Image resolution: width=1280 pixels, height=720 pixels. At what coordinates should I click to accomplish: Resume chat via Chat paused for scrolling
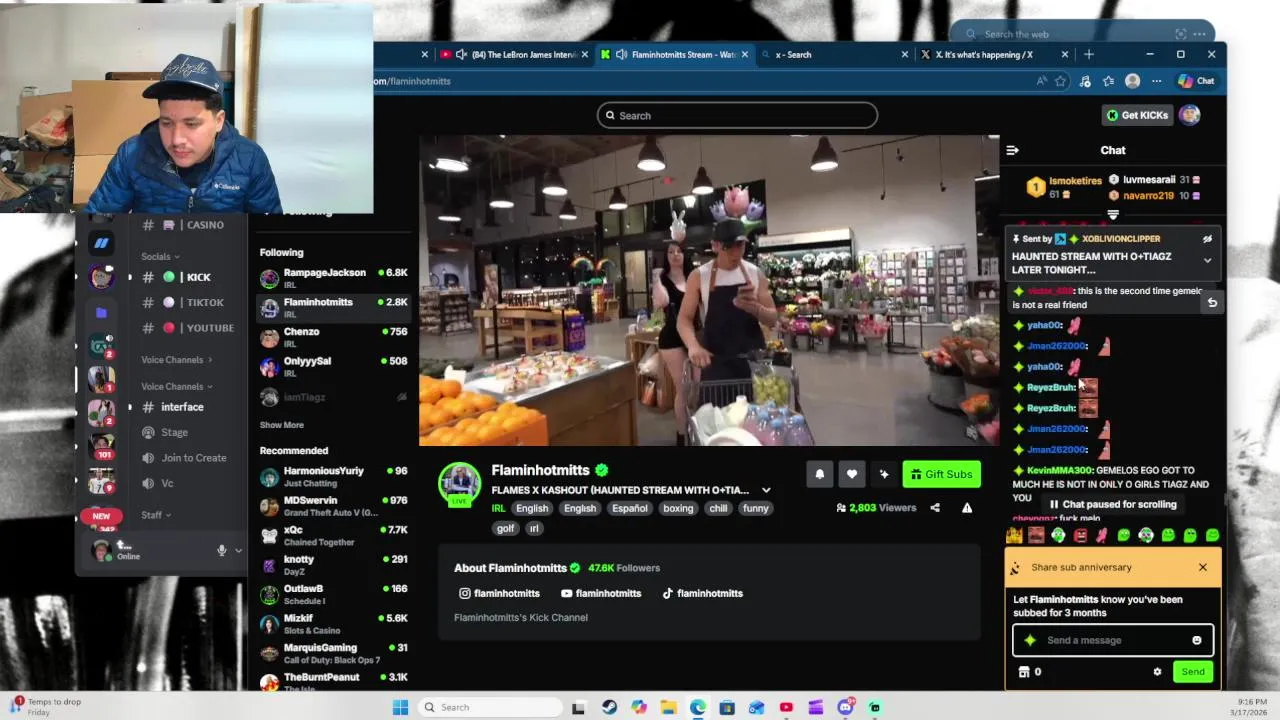(x=1112, y=505)
